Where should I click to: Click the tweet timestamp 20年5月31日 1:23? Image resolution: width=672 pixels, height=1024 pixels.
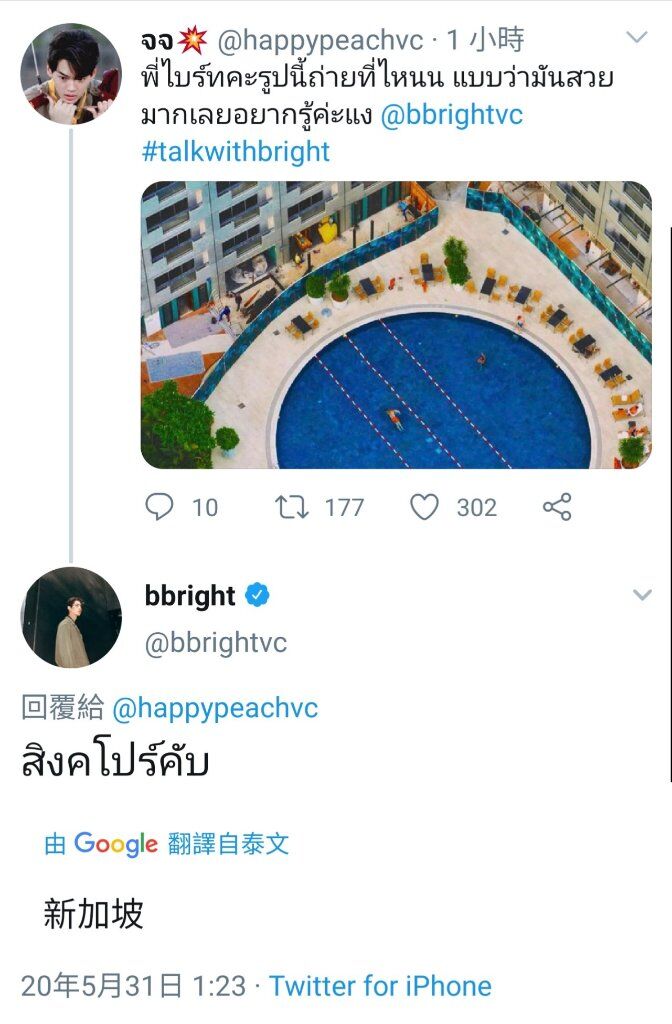point(133,986)
